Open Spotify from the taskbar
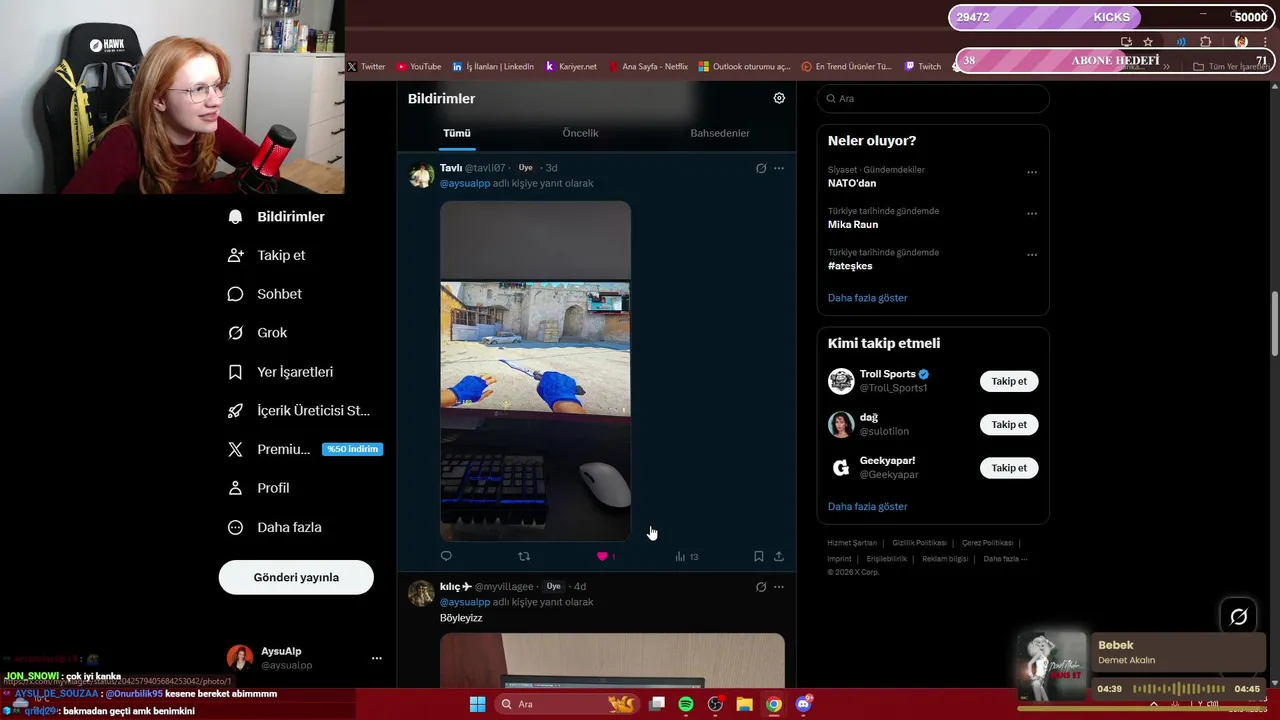Image resolution: width=1280 pixels, height=720 pixels. tap(686, 704)
